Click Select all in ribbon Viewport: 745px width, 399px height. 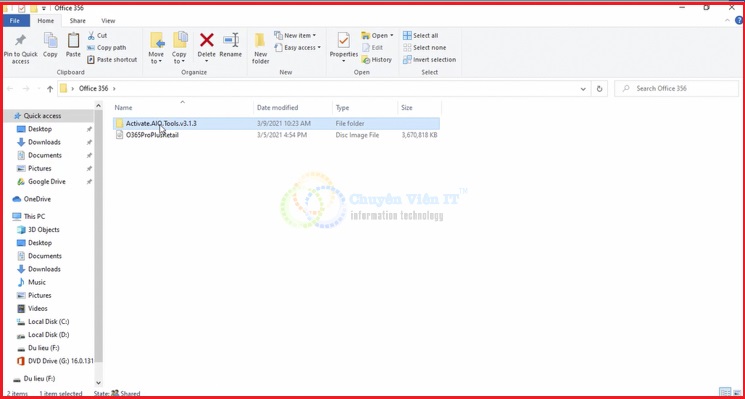pyautogui.click(x=420, y=36)
